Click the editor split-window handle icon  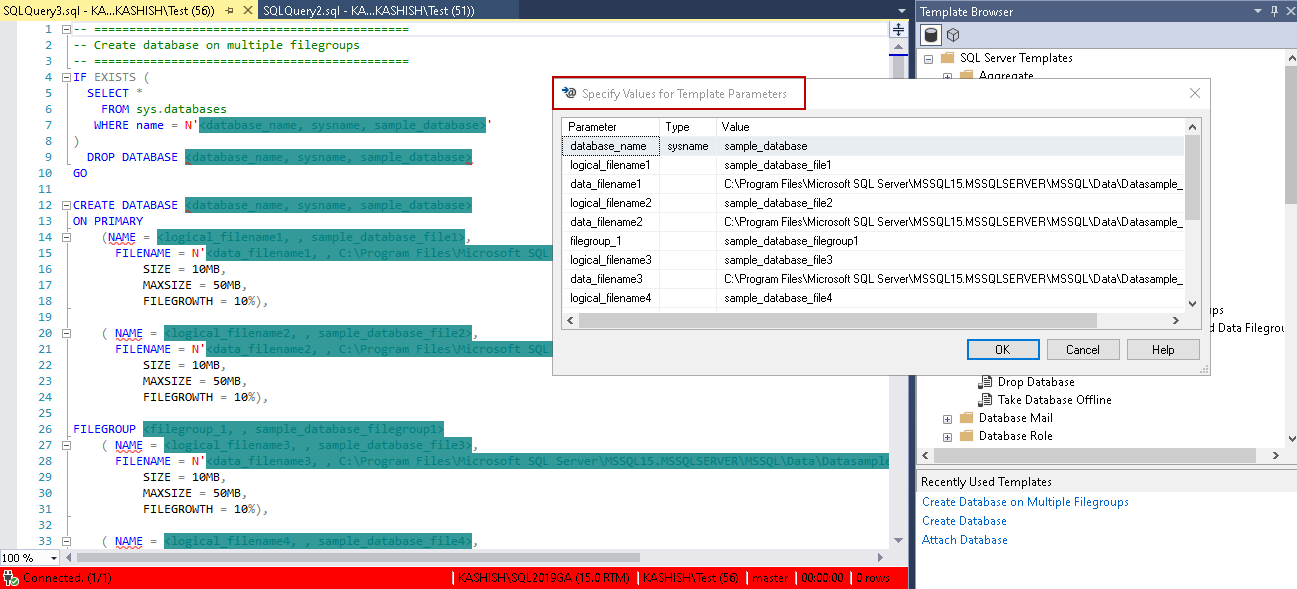[898, 29]
